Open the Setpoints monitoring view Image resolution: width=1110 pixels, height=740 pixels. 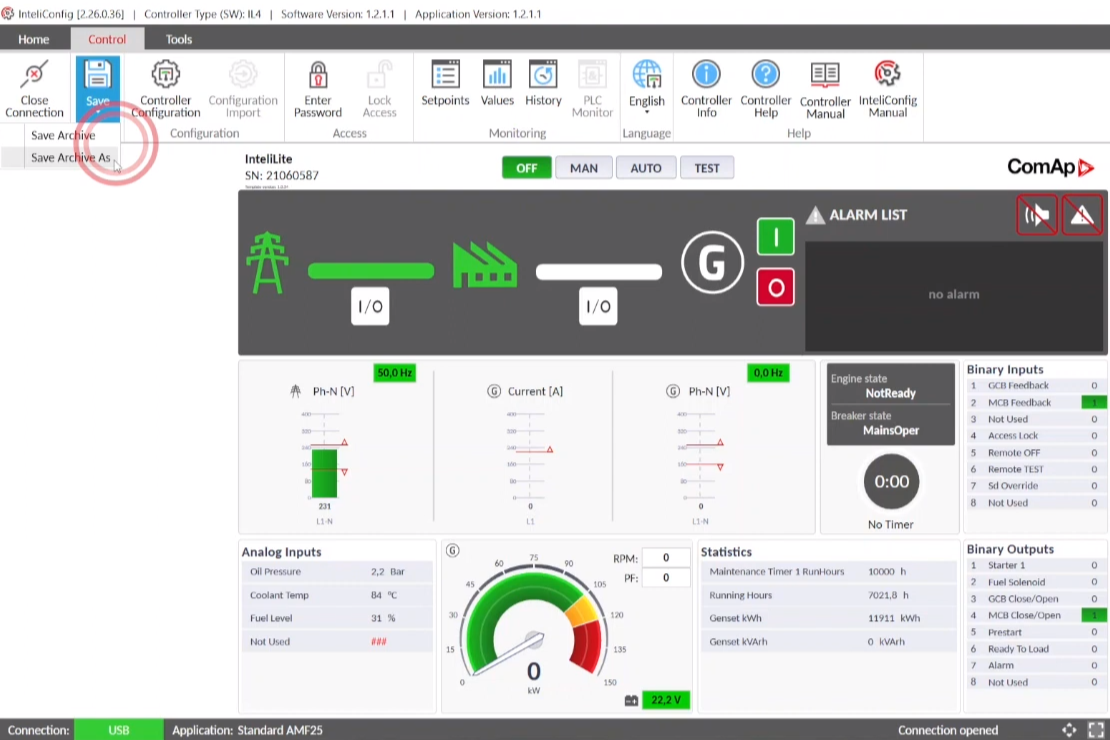(445, 76)
